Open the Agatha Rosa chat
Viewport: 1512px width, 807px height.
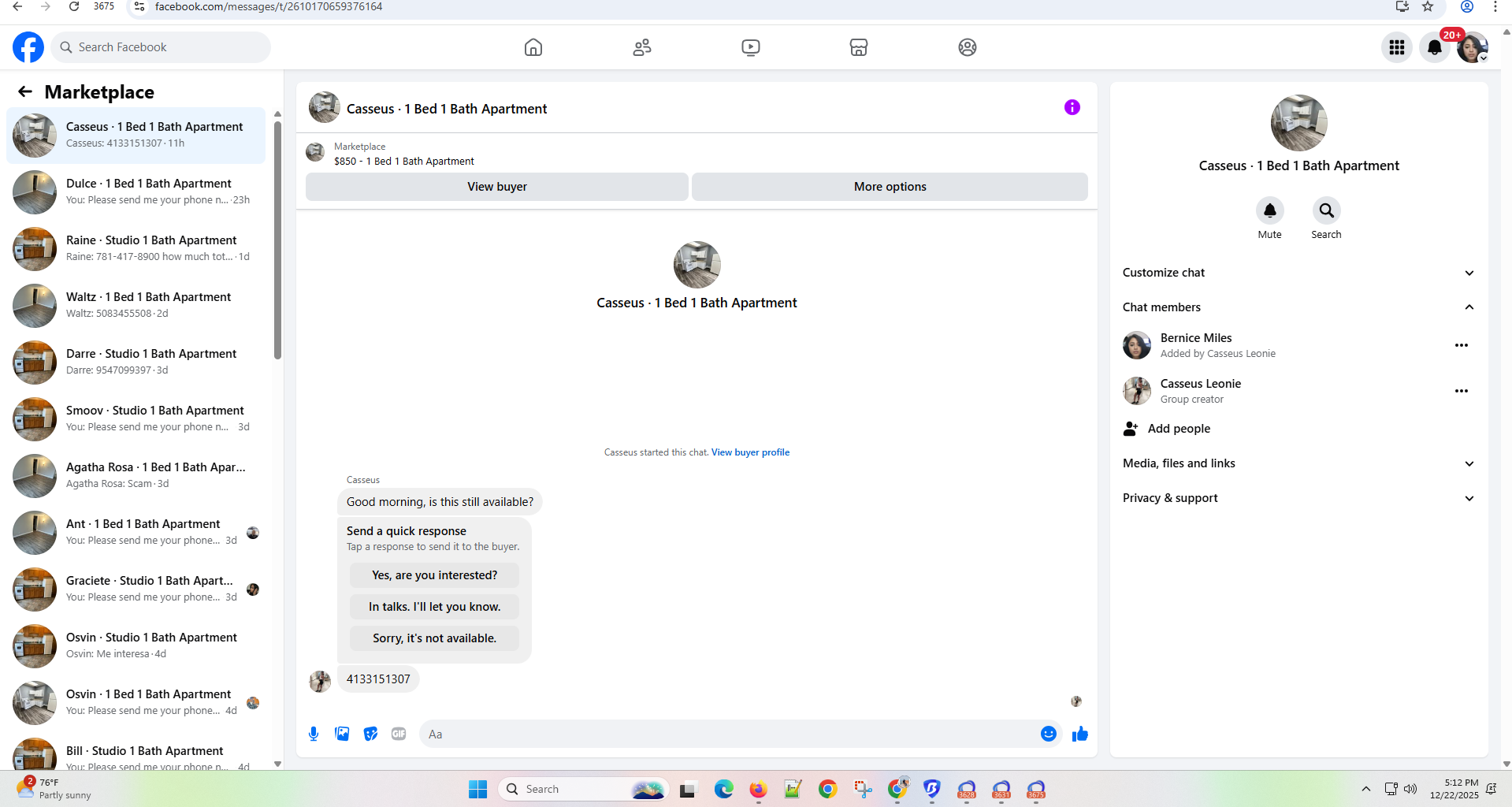click(x=136, y=476)
